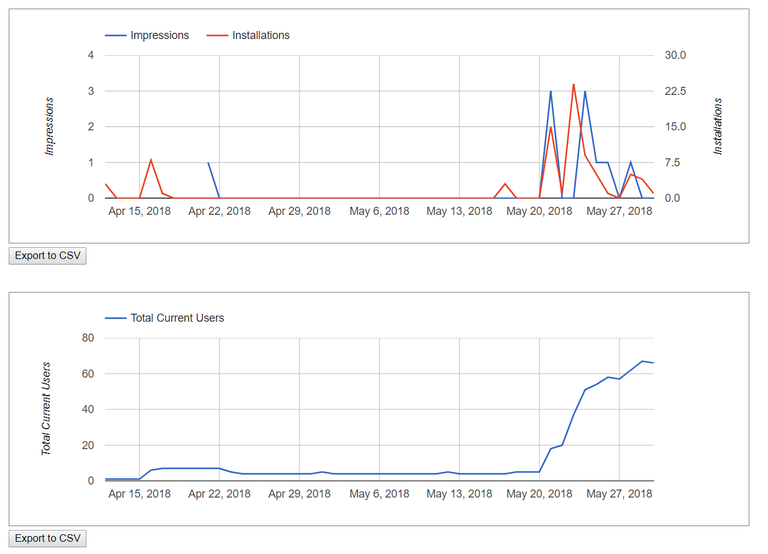768x554 pixels.
Task: Click the Apr 29, 2018 label on top chart
Action: click(299, 211)
